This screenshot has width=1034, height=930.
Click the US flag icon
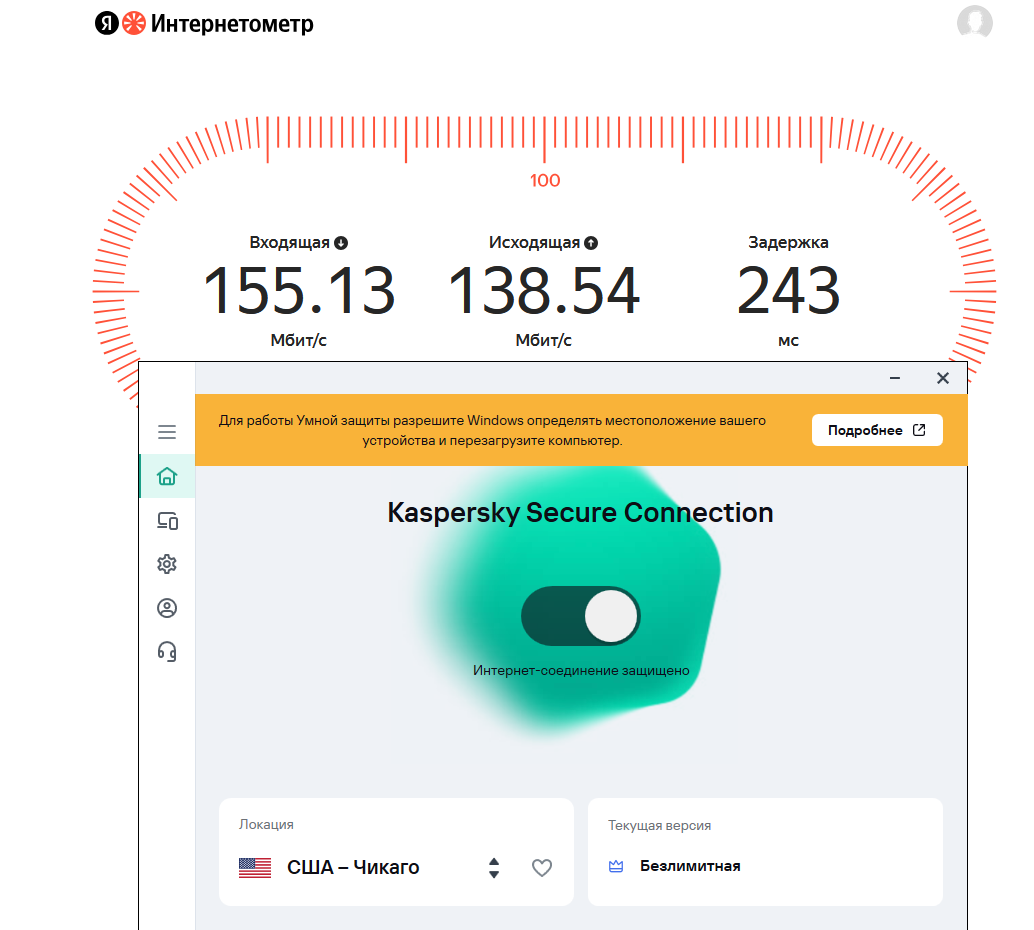pos(255,867)
